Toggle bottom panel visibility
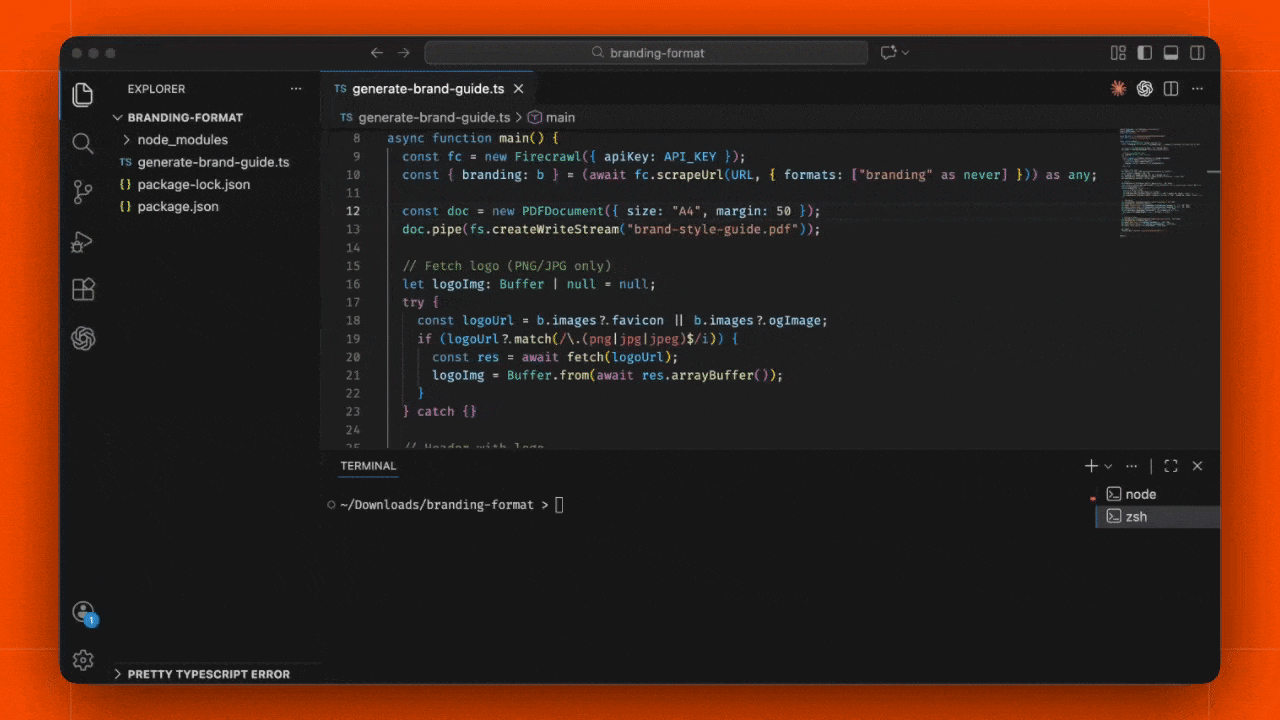 tap(1171, 53)
